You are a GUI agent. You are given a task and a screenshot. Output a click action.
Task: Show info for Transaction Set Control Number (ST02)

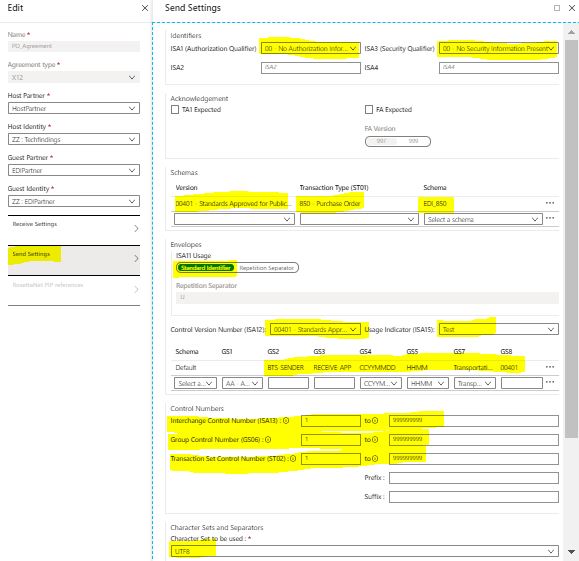pyautogui.click(x=293, y=458)
